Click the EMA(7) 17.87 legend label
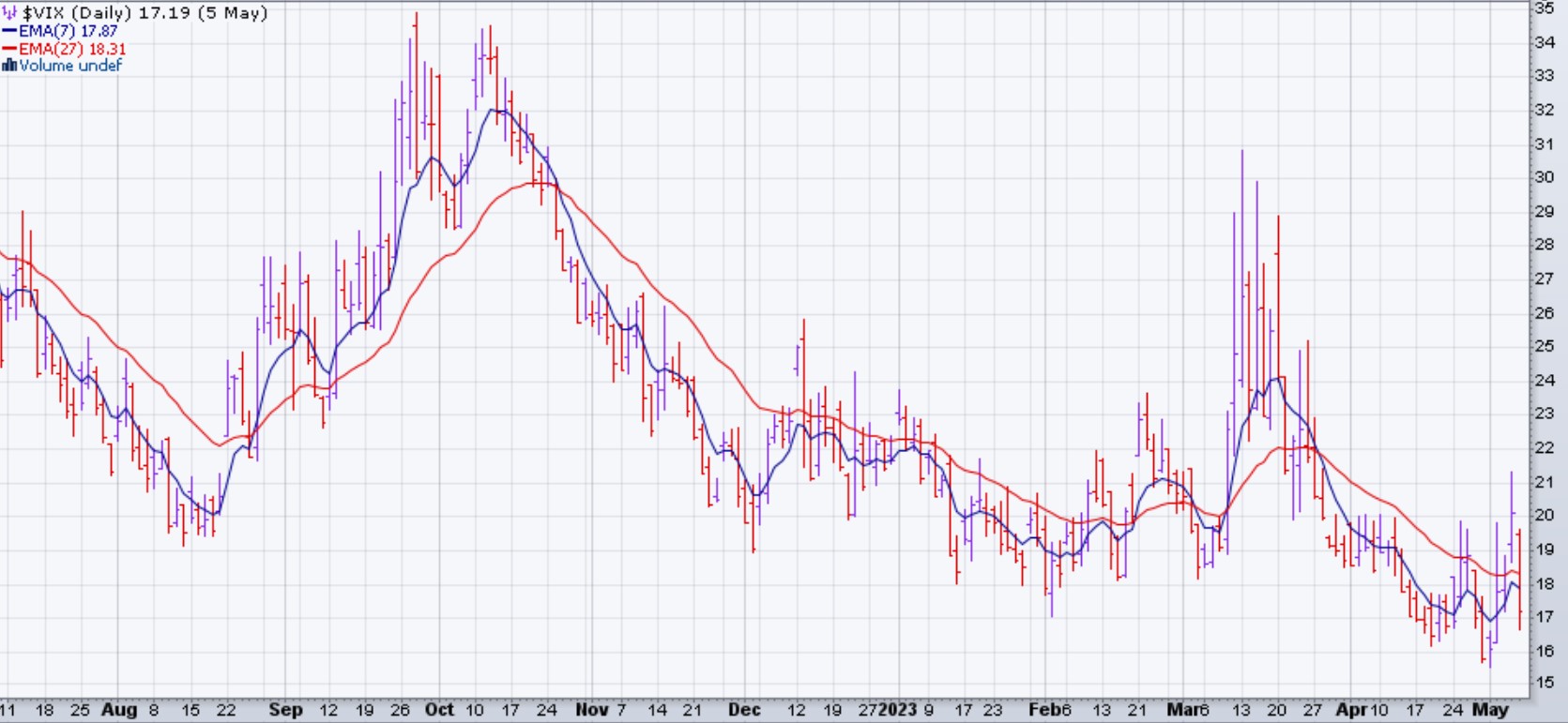Screen dimensions: 1568x723 (68, 31)
